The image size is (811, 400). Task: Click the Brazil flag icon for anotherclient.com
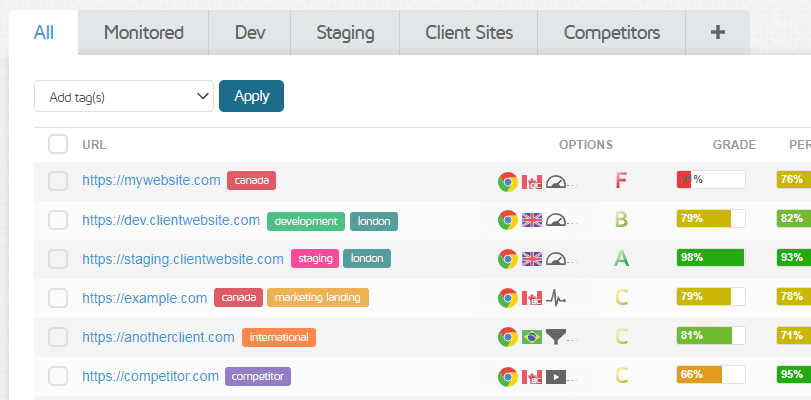(x=532, y=337)
